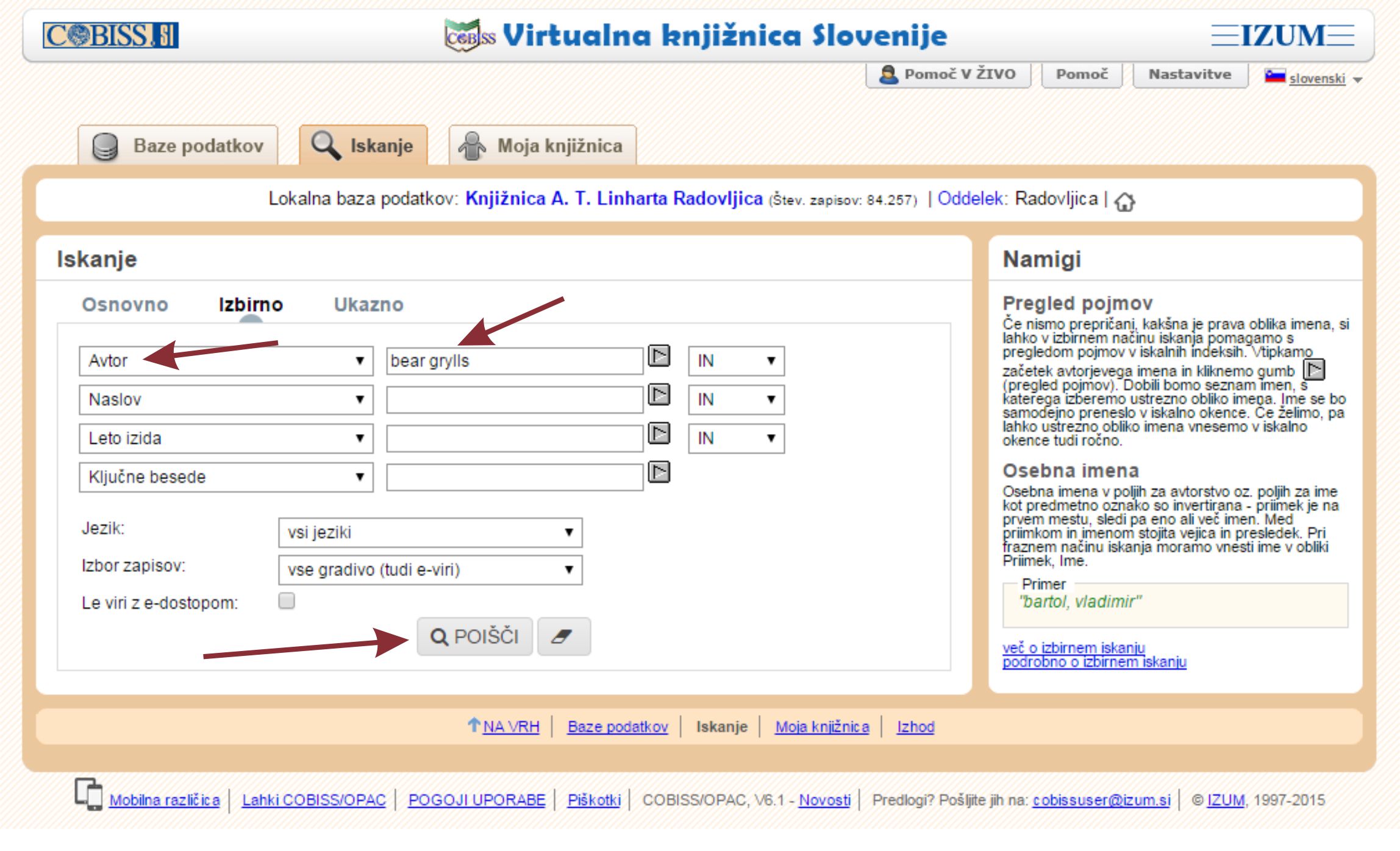This screenshot has height=851, width=1400.
Task: Click the mobile device icon in footer
Action: pyautogui.click(x=89, y=794)
